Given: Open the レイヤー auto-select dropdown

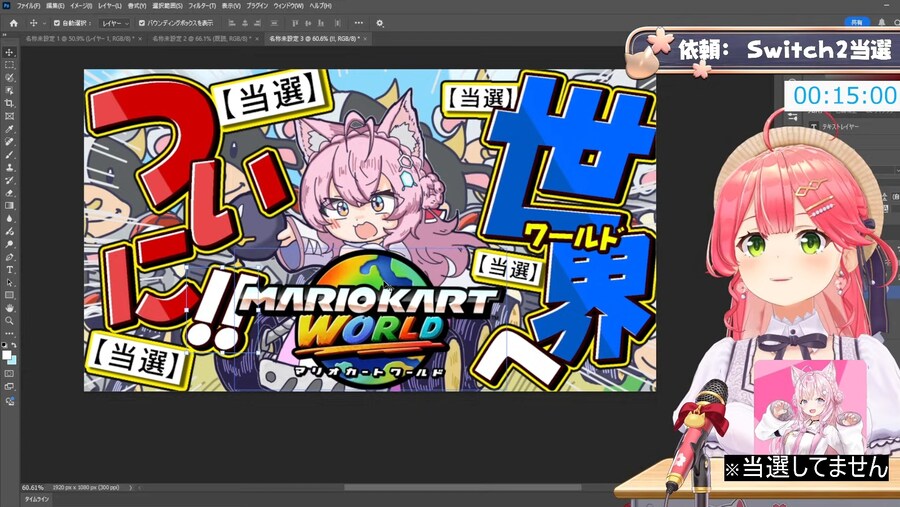Looking at the screenshot, I should click(x=115, y=24).
